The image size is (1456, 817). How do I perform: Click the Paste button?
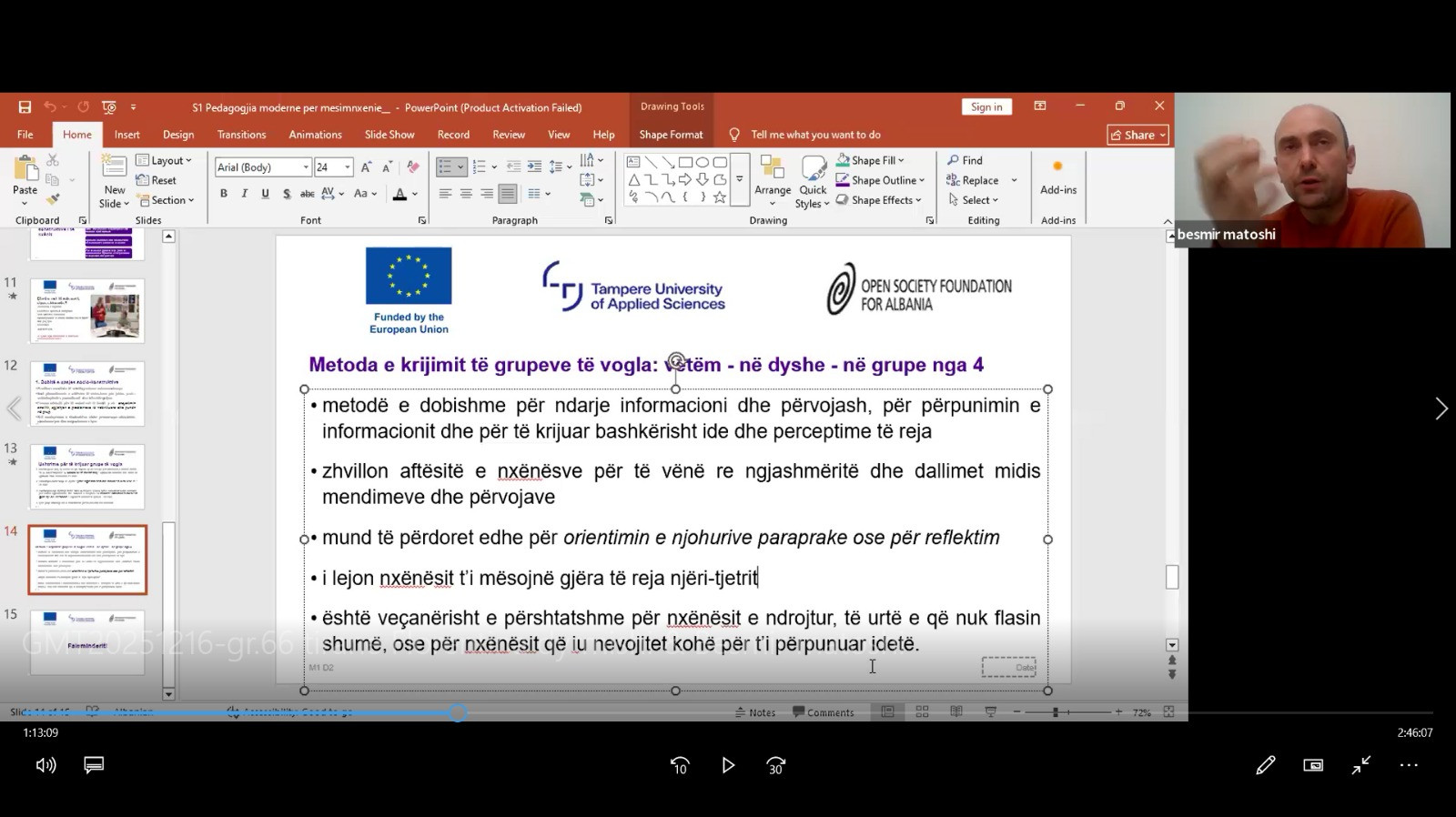pyautogui.click(x=25, y=180)
